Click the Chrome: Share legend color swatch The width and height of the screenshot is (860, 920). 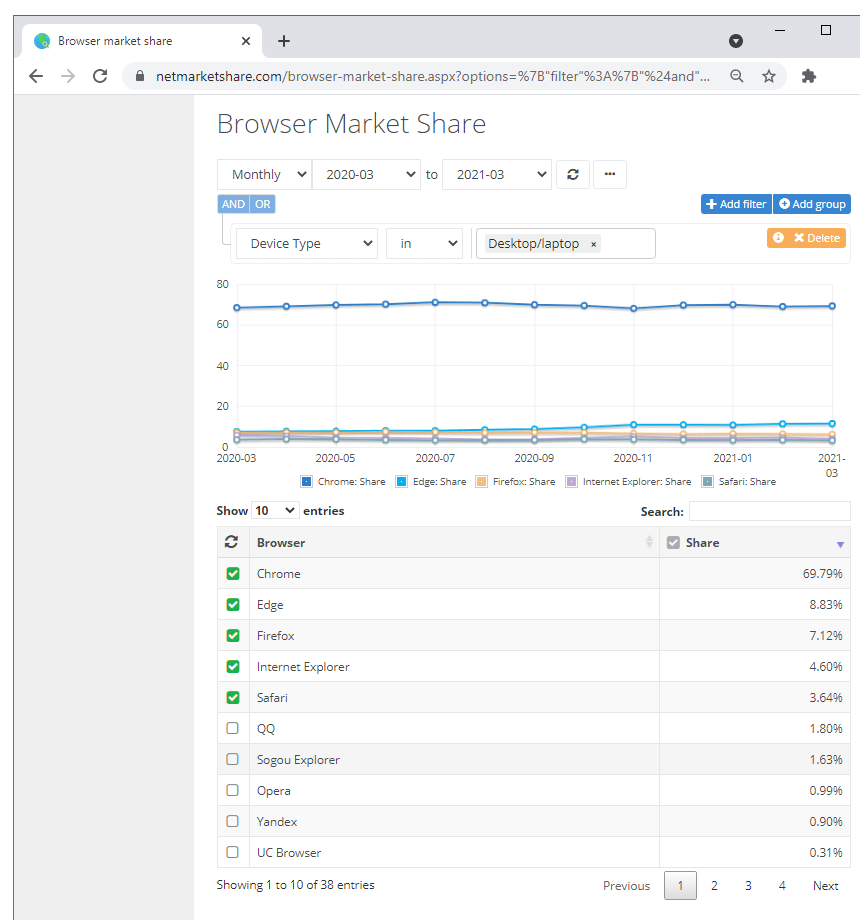pos(305,481)
